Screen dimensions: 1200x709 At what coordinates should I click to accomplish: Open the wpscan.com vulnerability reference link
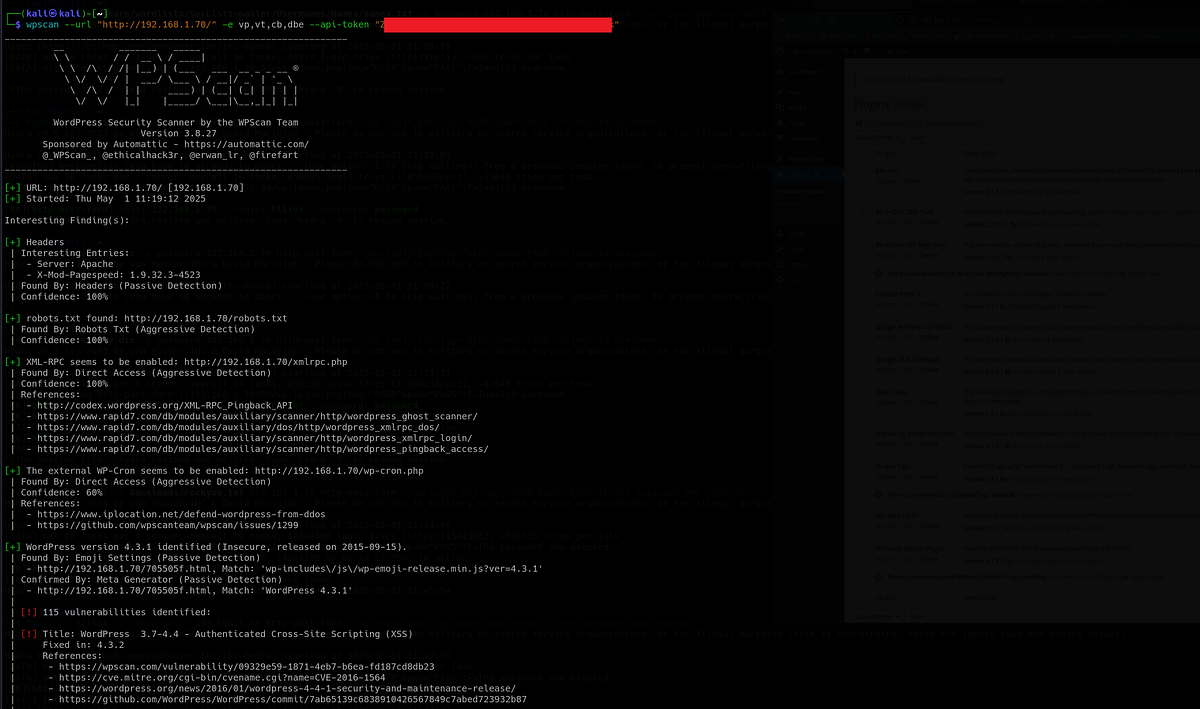[x=247, y=665]
